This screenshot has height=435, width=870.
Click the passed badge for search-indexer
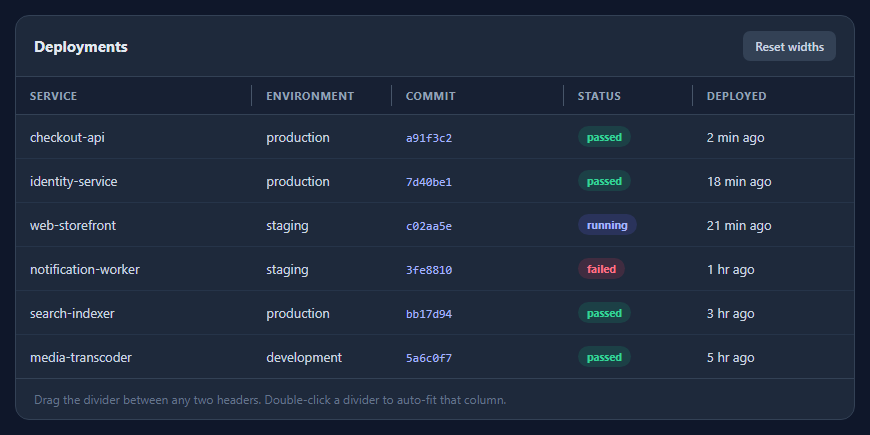click(x=604, y=313)
